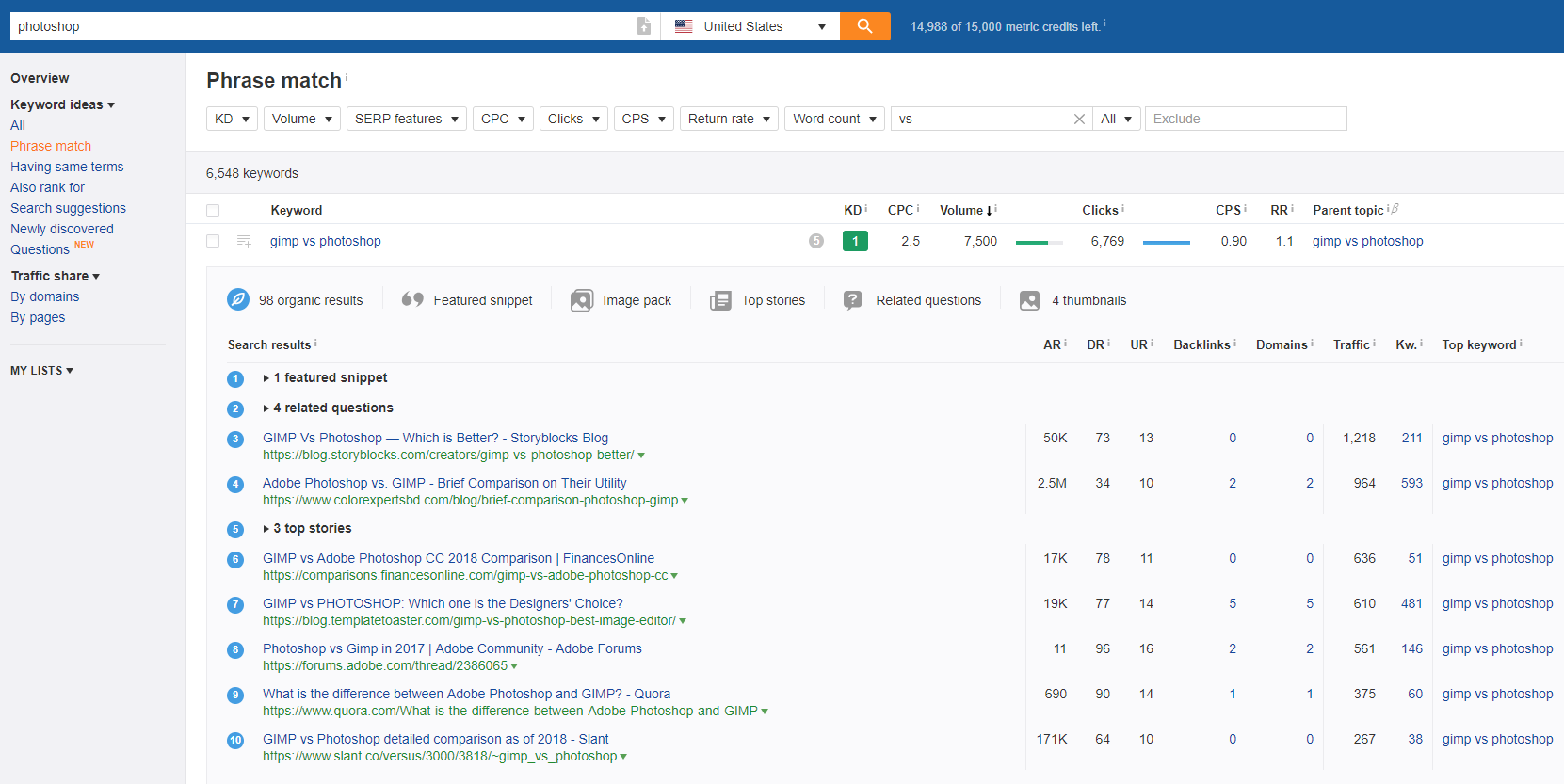The width and height of the screenshot is (1564, 784).
Task: Open the Return rate filter dropdown
Action: (x=729, y=119)
